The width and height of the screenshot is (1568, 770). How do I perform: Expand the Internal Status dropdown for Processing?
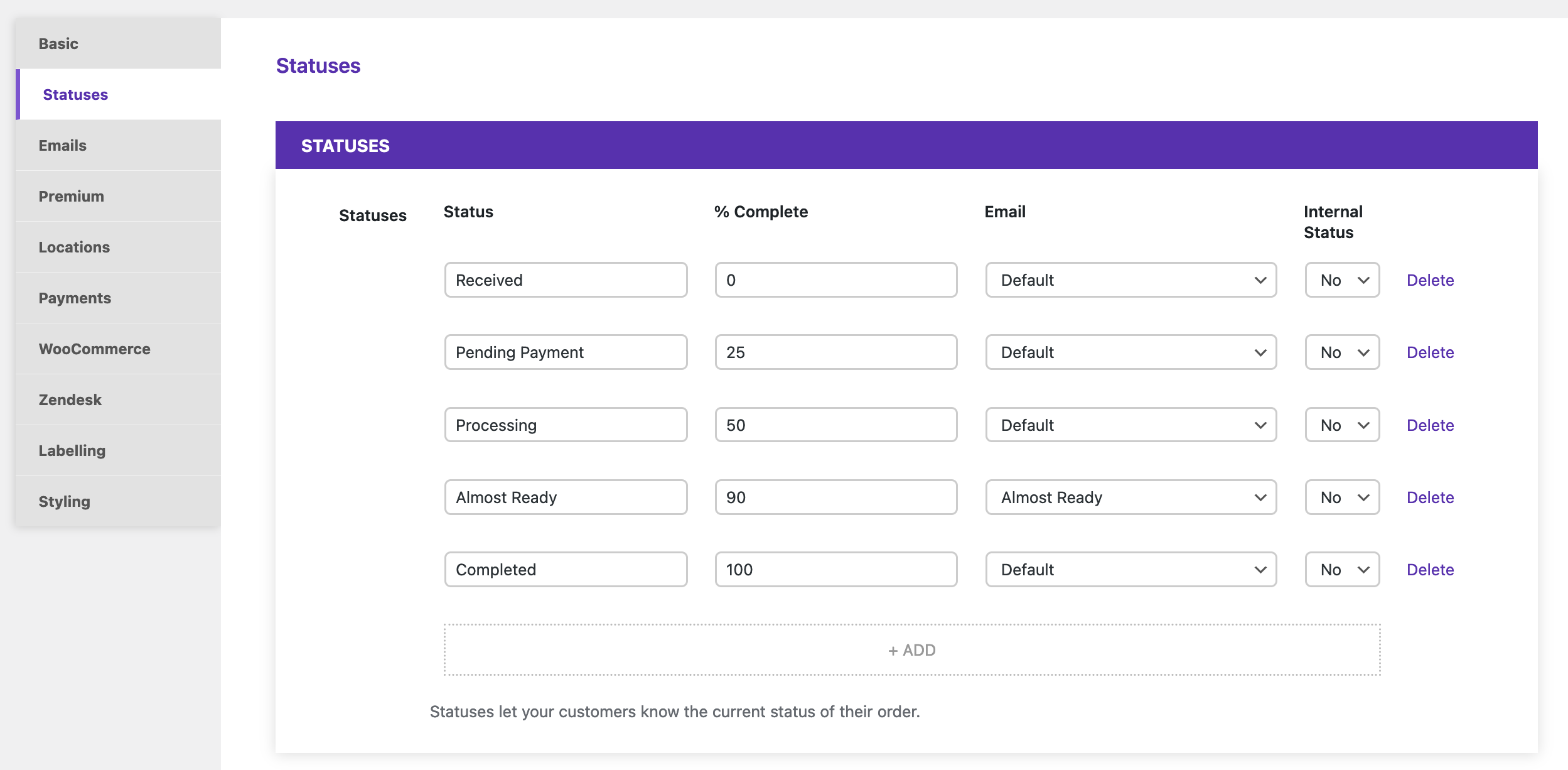tap(1342, 424)
